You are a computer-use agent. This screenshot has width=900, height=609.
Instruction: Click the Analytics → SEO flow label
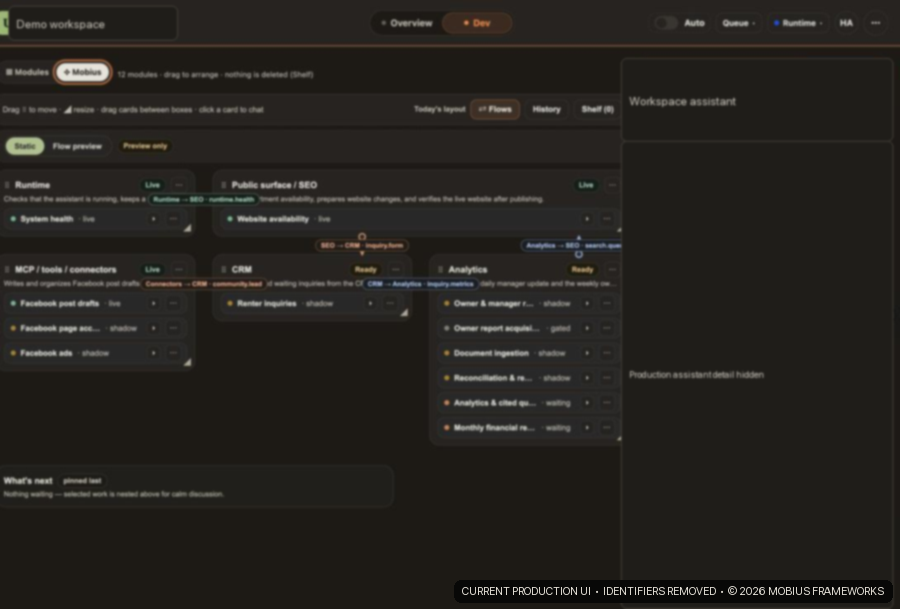pyautogui.click(x=572, y=245)
